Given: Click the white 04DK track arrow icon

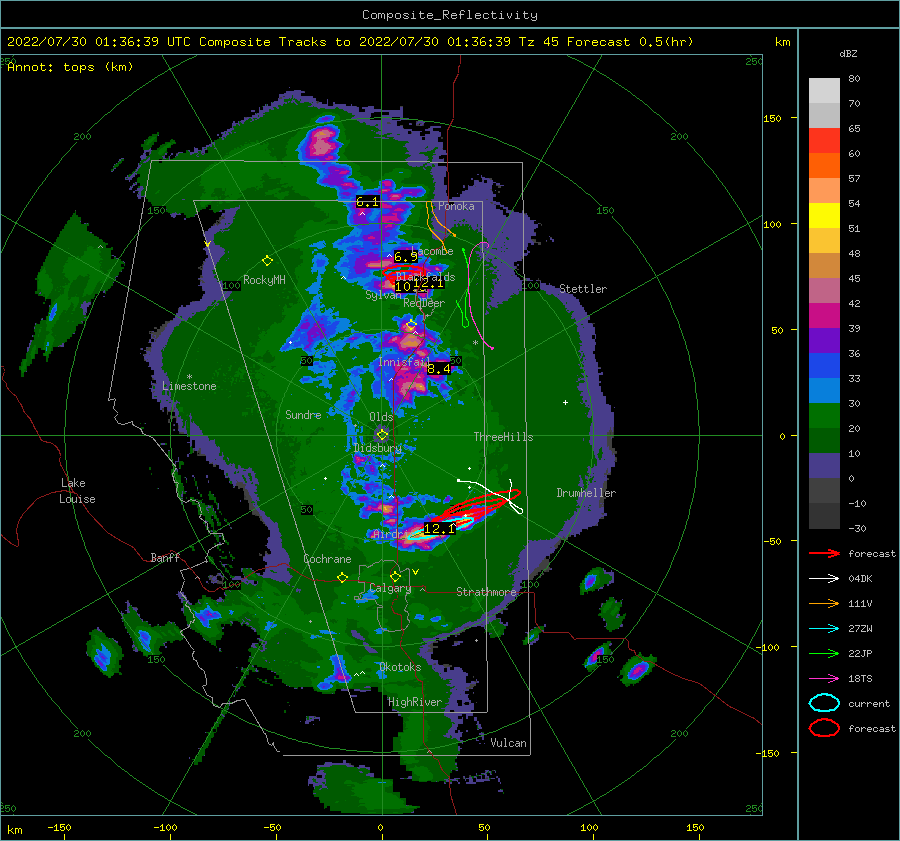Looking at the screenshot, I should (x=824, y=579).
